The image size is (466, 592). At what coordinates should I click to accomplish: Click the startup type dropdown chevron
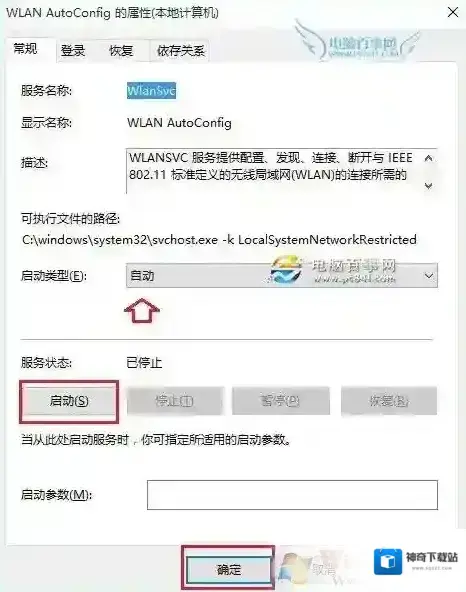pyautogui.click(x=429, y=276)
